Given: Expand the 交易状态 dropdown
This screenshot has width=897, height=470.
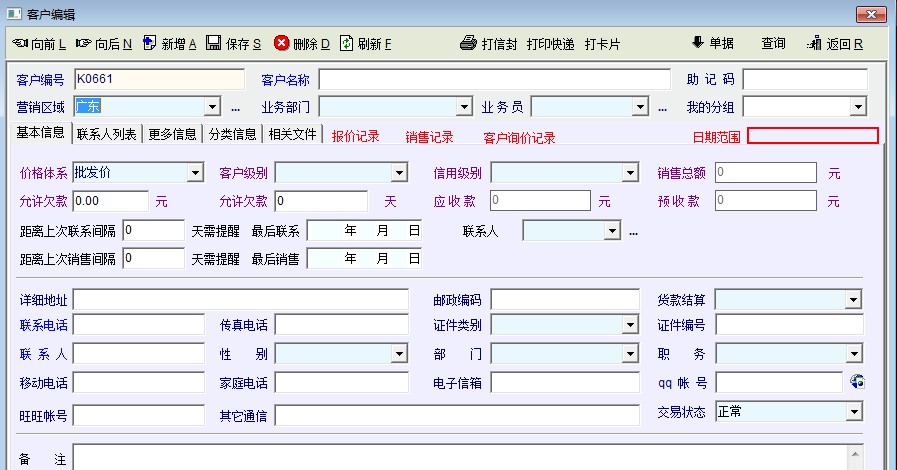Looking at the screenshot, I should point(853,412).
